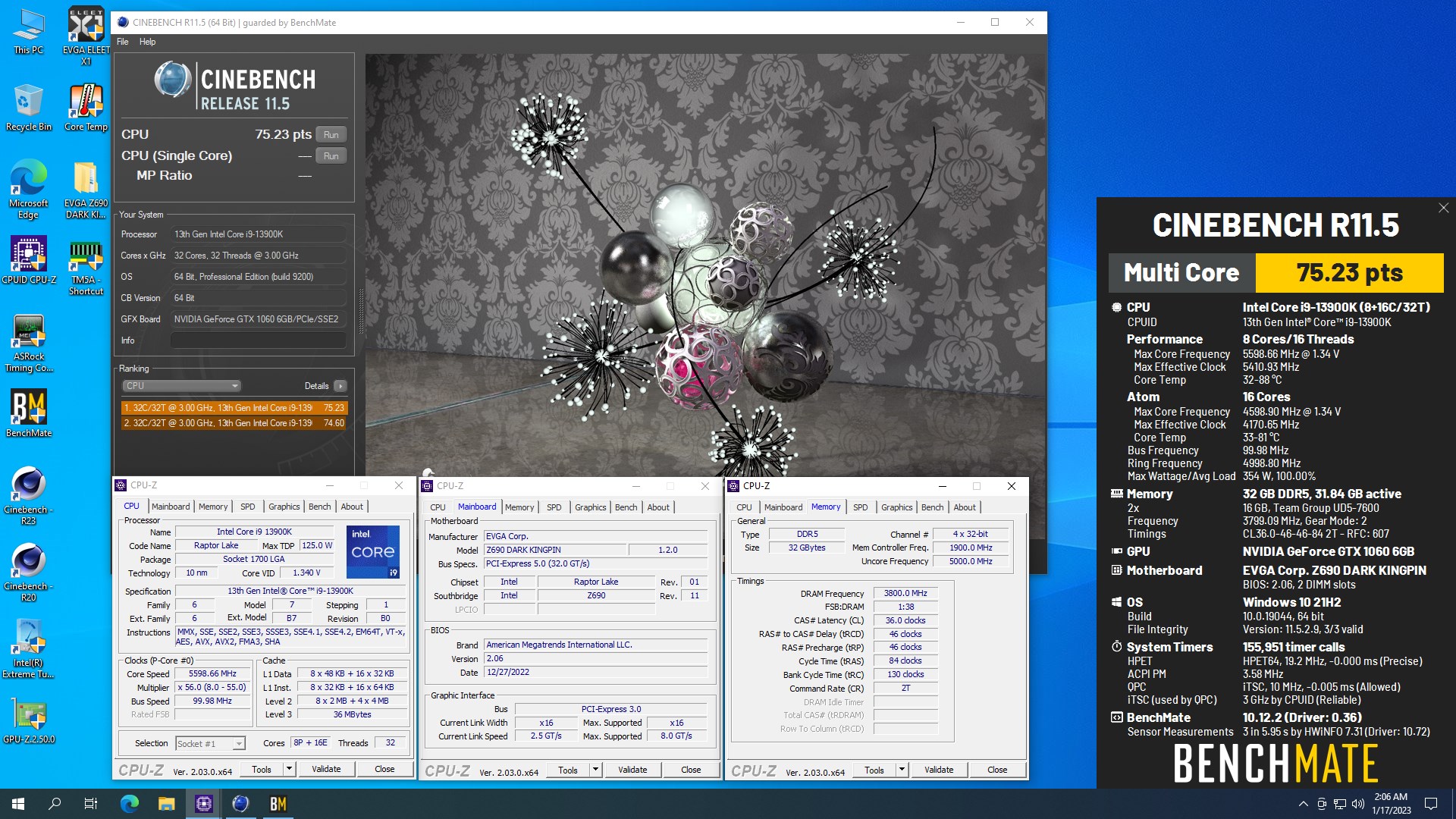1456x819 pixels.
Task: Open the Windows Start menu
Action: pos(18,804)
